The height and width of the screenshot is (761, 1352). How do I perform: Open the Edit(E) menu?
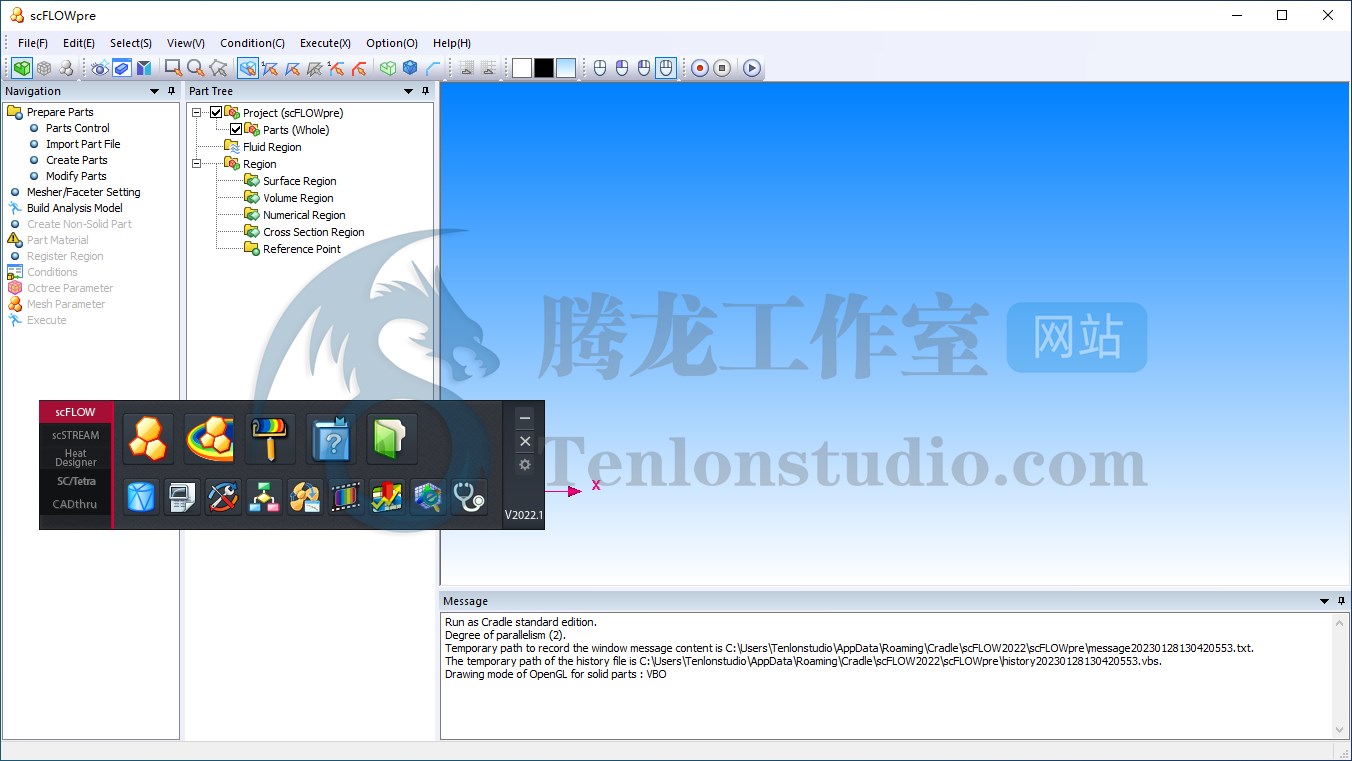pyautogui.click(x=79, y=43)
